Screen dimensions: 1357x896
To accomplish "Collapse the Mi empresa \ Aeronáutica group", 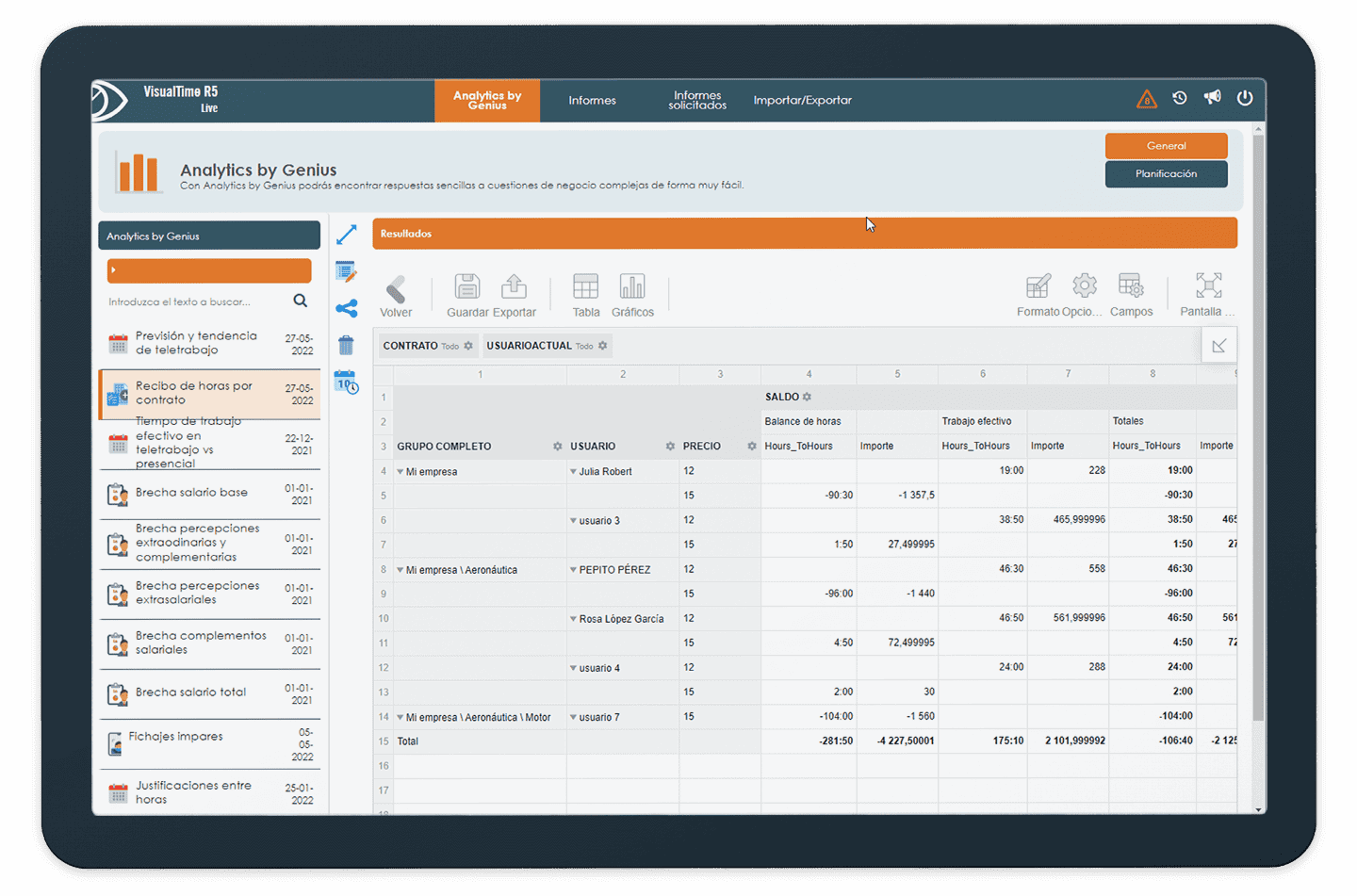I will [401, 570].
